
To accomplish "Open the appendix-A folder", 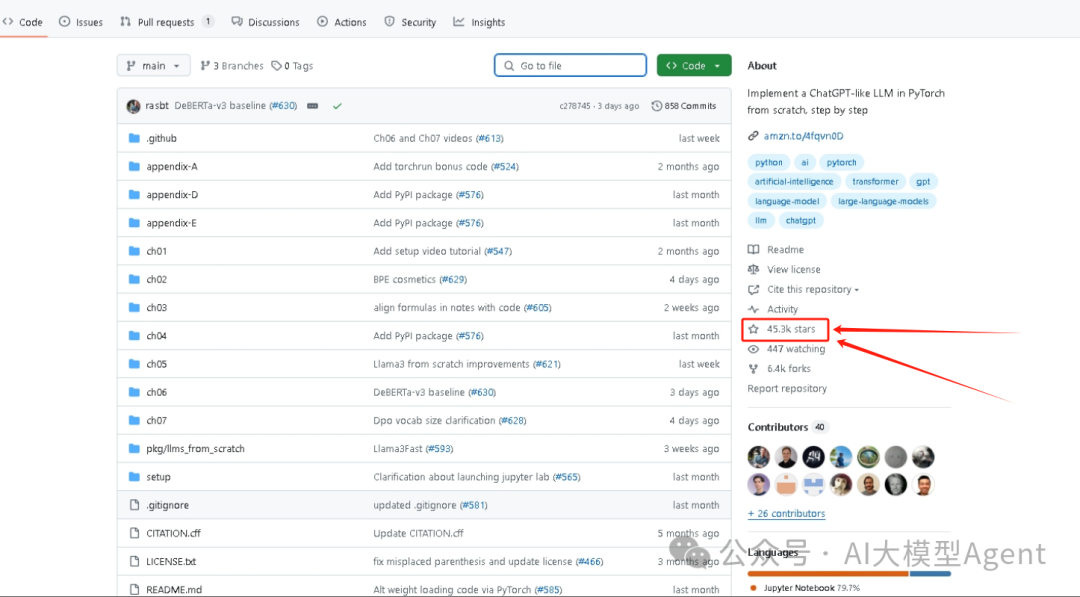I will coord(172,166).
